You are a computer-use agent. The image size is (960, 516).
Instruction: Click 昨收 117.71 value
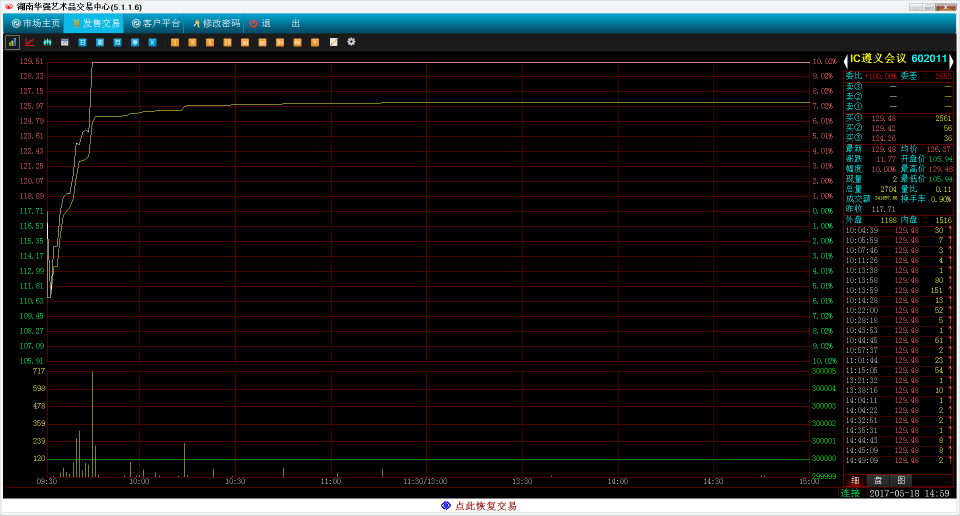click(883, 209)
